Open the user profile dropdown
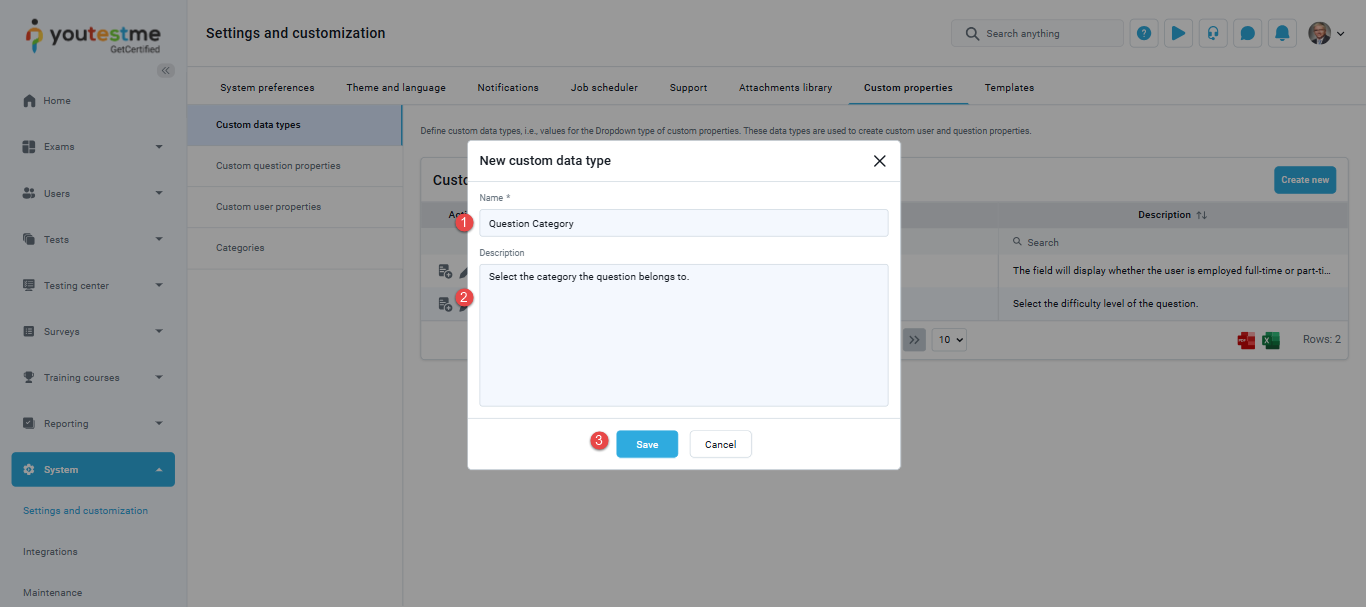Image resolution: width=1366 pixels, height=607 pixels. click(x=1327, y=33)
